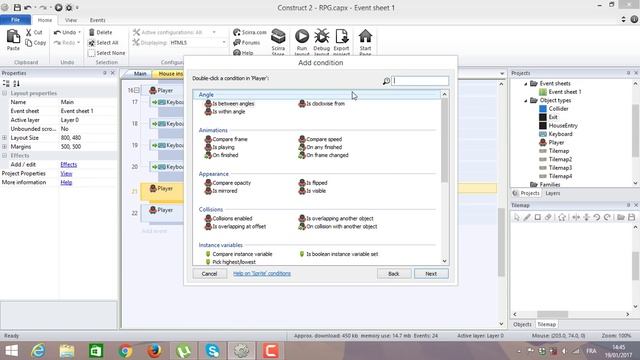640x360 pixels.
Task: Click the Delete icon in the ribbon
Action: coord(92,32)
